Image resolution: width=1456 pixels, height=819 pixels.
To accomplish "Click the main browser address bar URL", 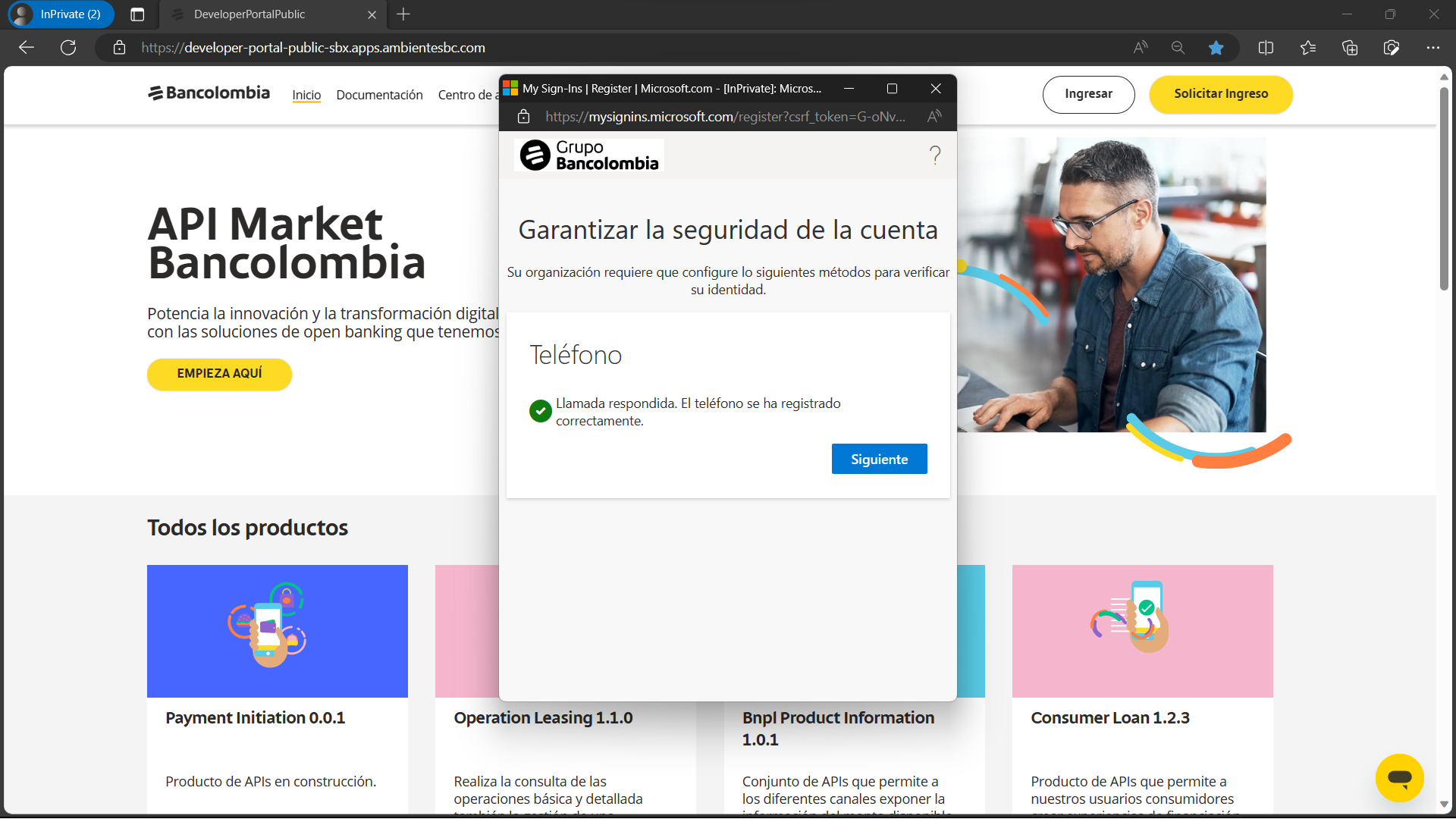I will 313,48.
